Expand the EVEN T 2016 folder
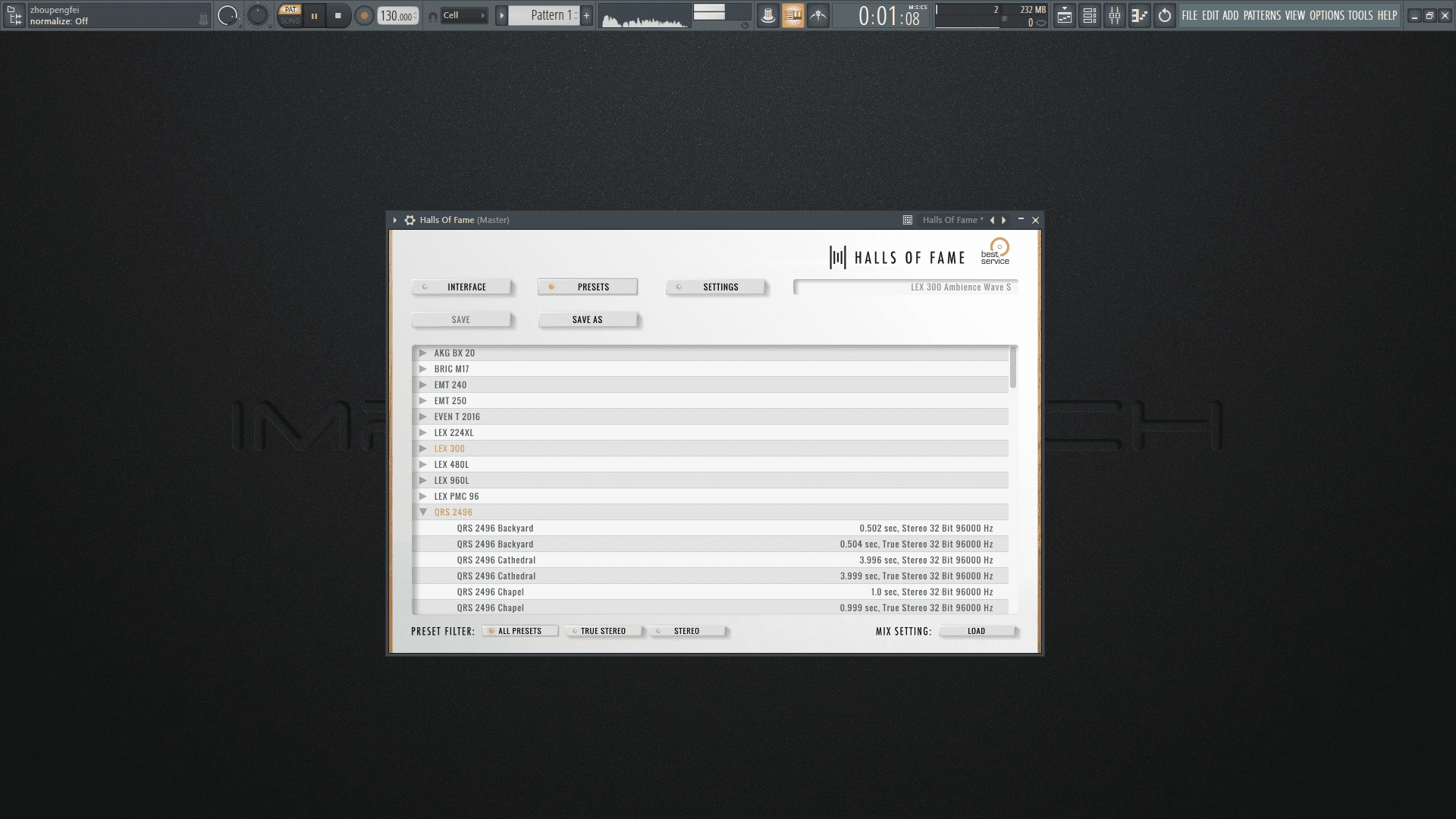 click(423, 416)
